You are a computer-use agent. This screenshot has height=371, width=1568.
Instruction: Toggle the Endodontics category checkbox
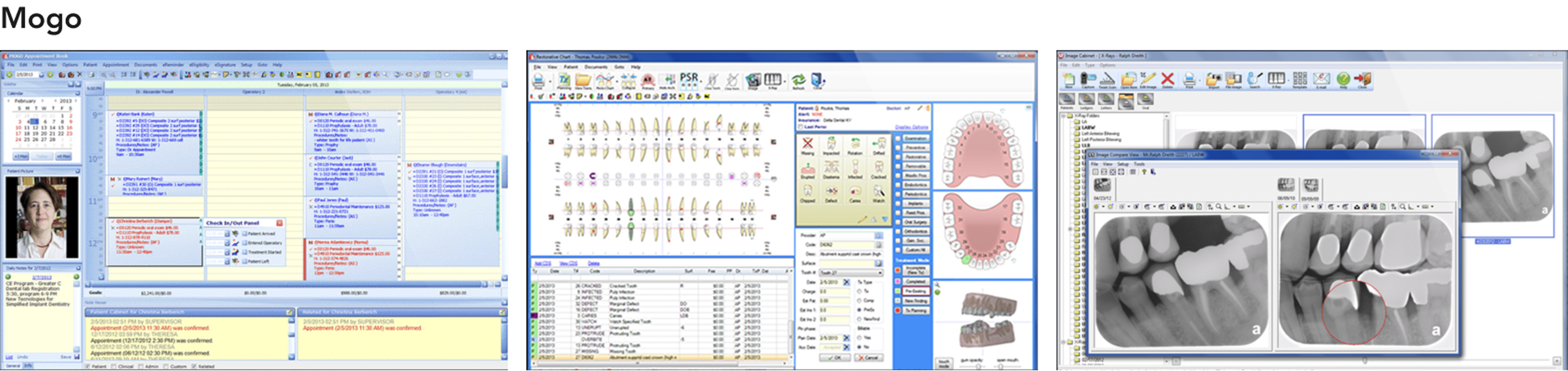898,185
